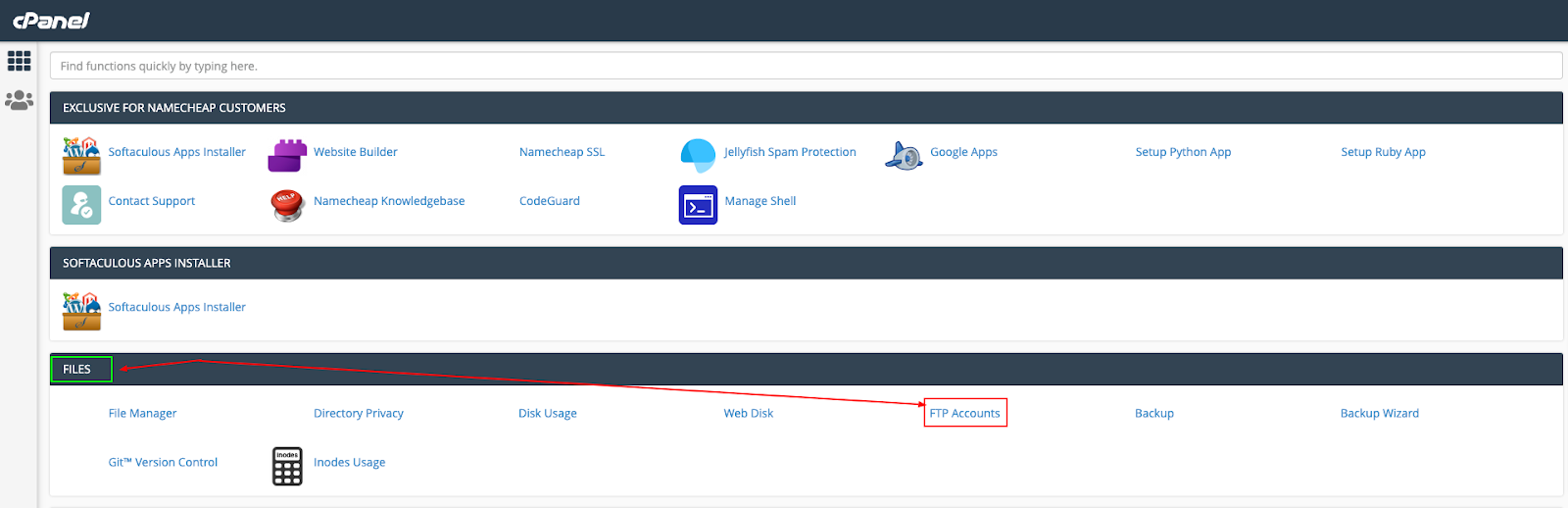The height and width of the screenshot is (508, 1568).
Task: Click the purple Website Builder icon
Action: click(x=287, y=155)
